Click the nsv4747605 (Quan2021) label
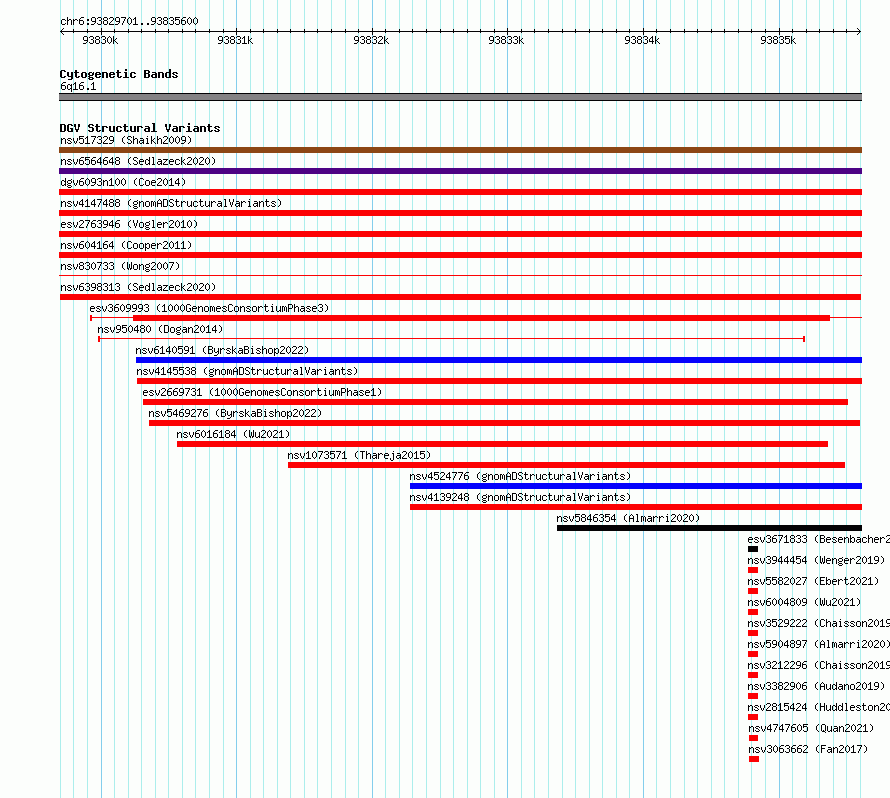Image resolution: width=890 pixels, height=798 pixels. [811, 728]
